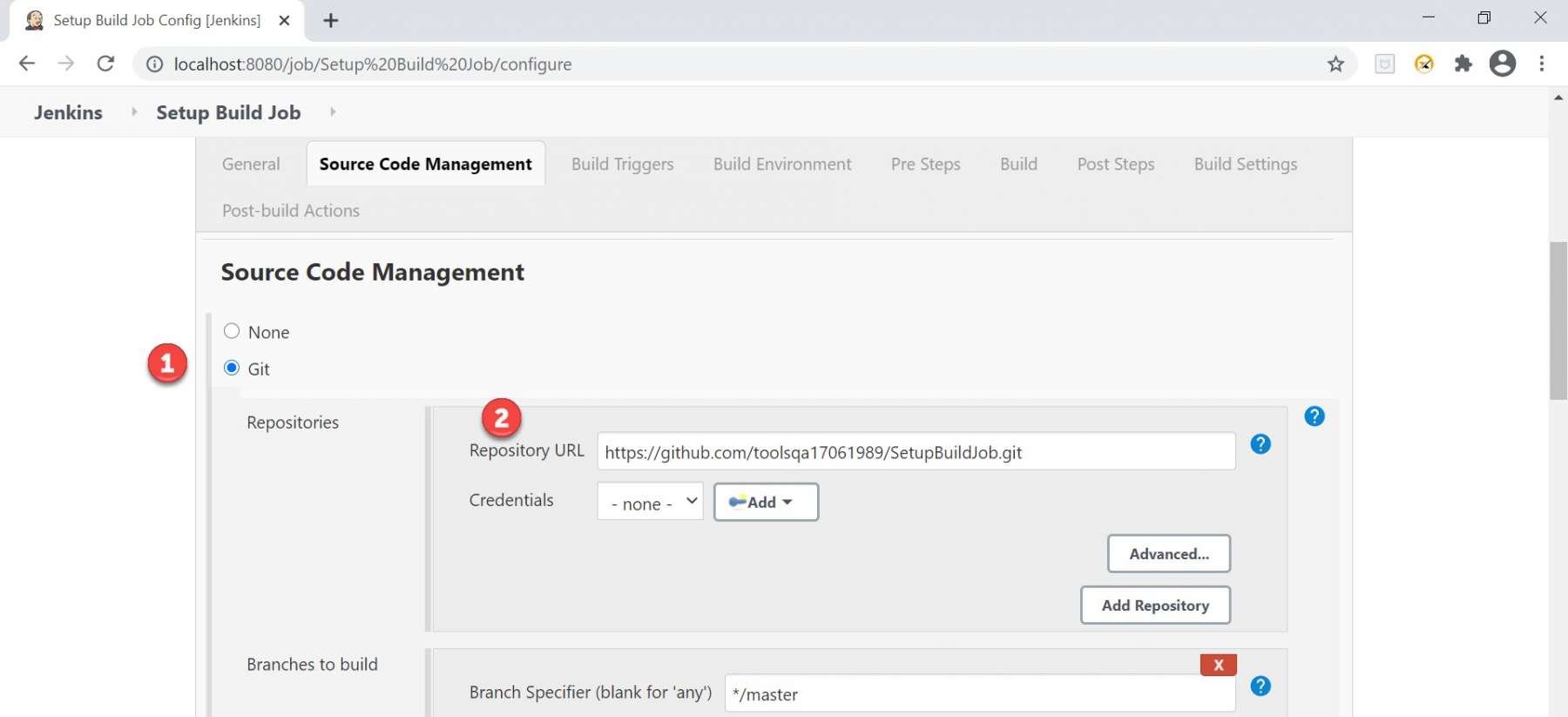Switch to the Source Code Management tab
The height and width of the screenshot is (717, 1568).
tap(425, 164)
